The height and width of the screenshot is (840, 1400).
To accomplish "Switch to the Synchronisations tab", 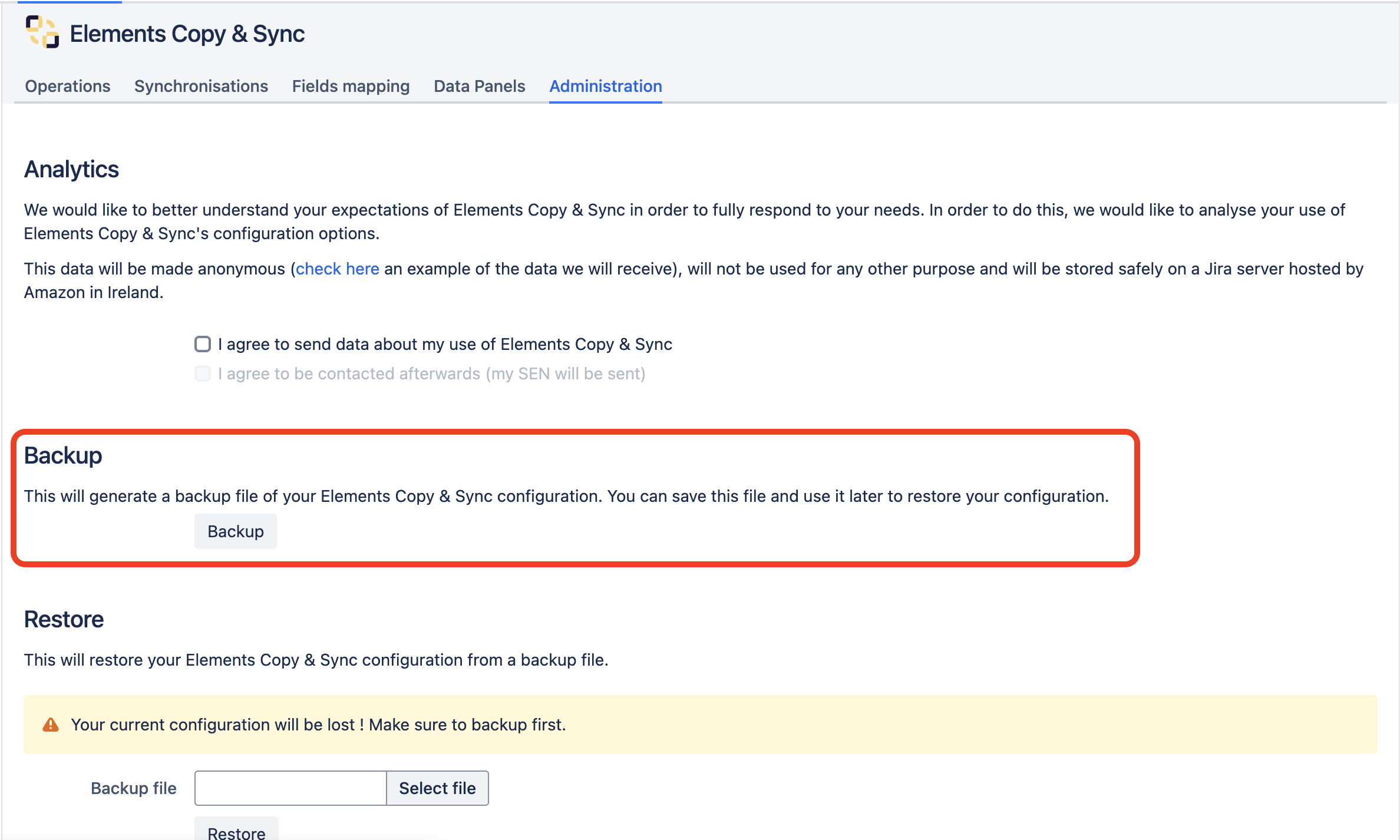I will click(201, 86).
